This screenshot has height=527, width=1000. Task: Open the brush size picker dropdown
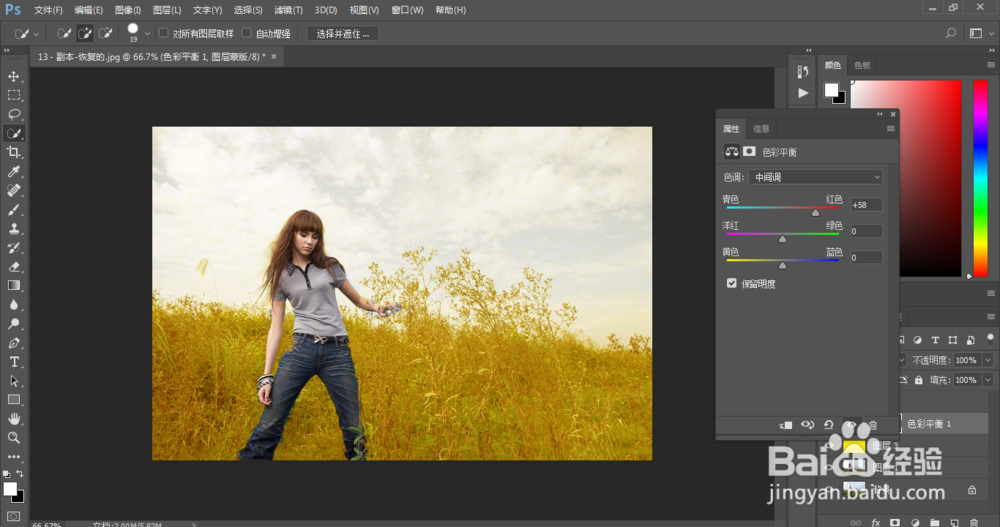pyautogui.click(x=147, y=34)
